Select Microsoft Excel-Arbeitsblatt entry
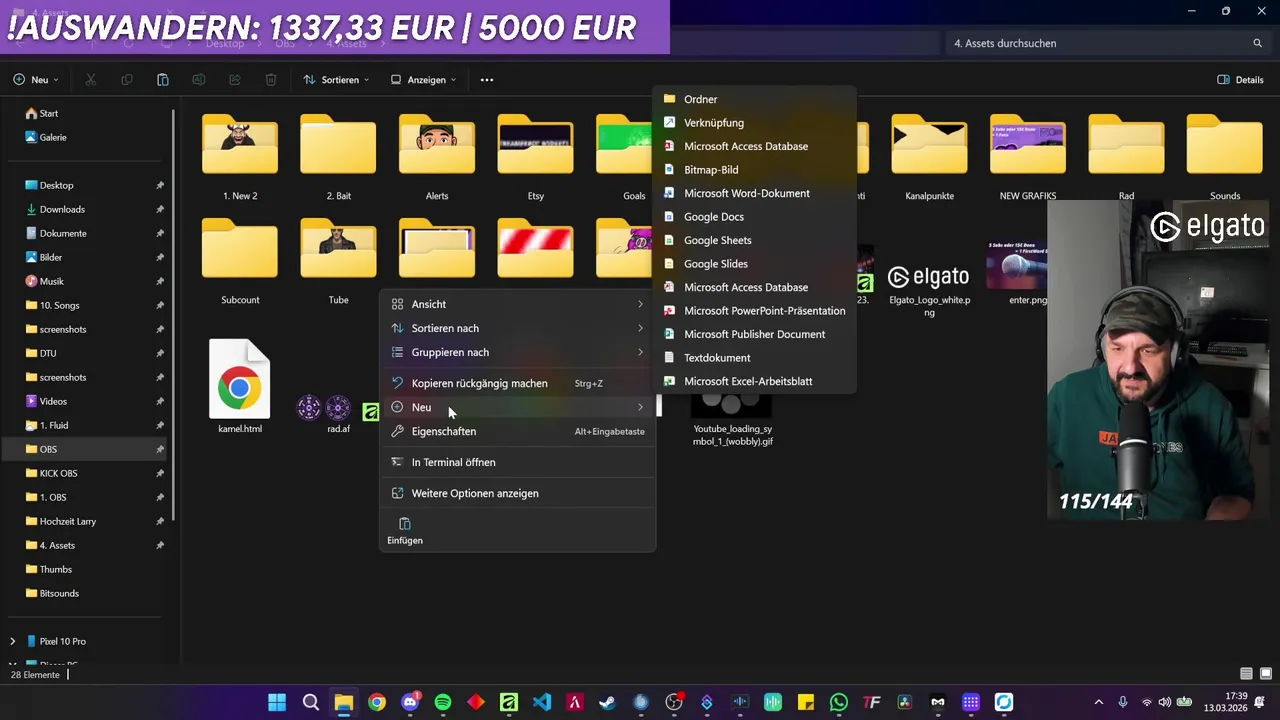 point(754,381)
